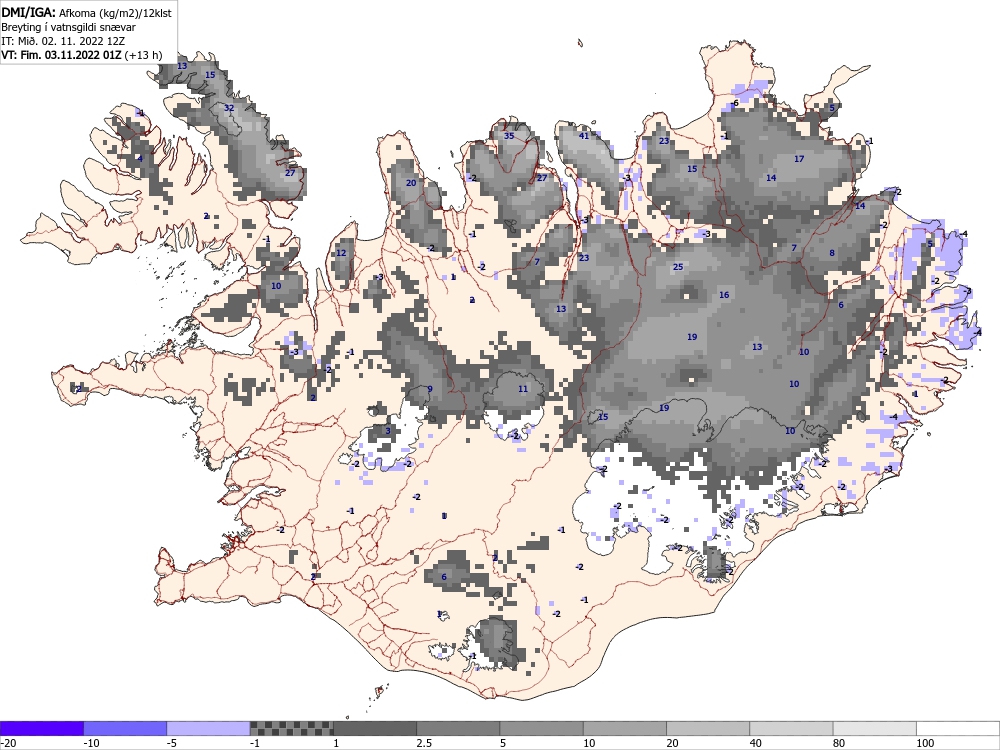Click the legend label 2.5
The height and width of the screenshot is (750, 1000).
(423, 744)
